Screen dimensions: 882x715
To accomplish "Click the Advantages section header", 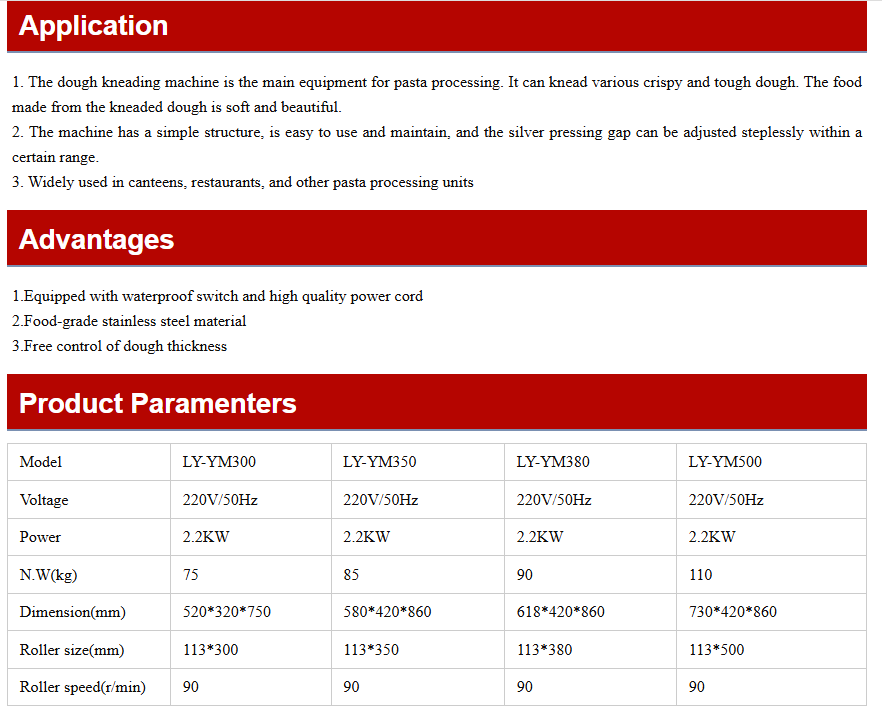I will tap(97, 240).
